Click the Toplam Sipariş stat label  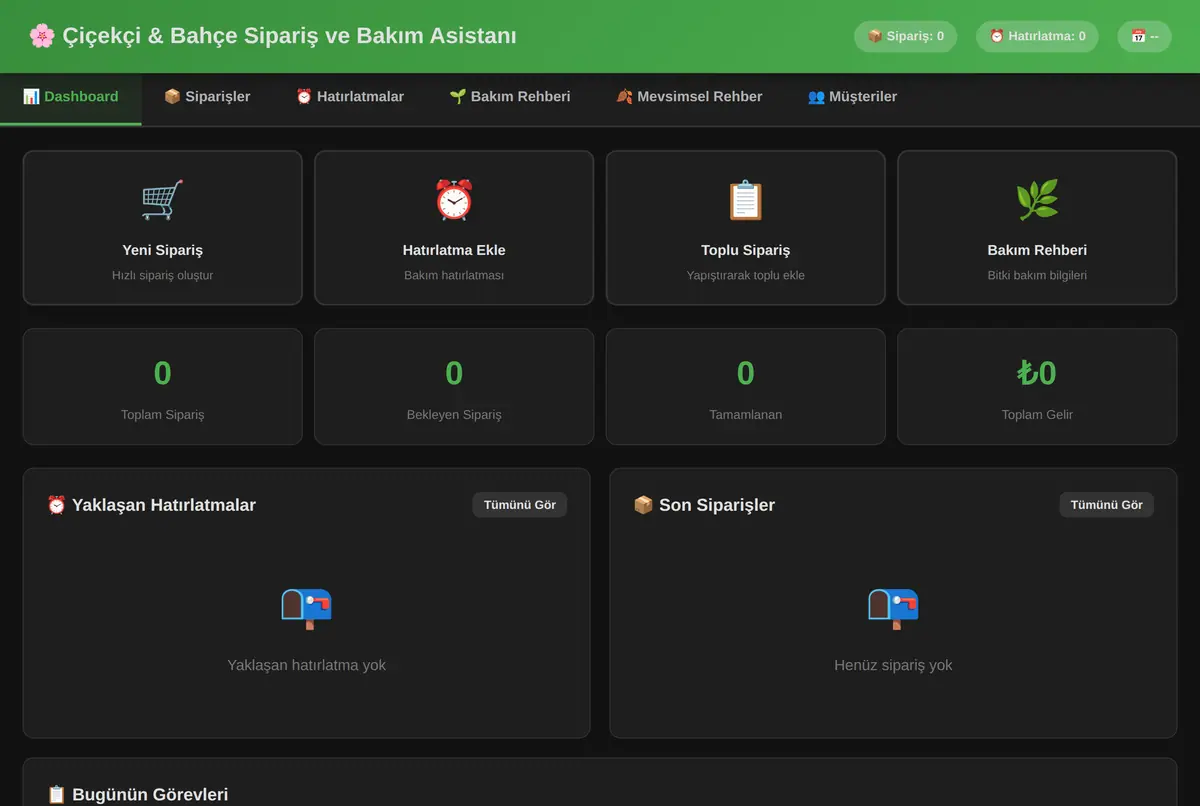point(162,414)
